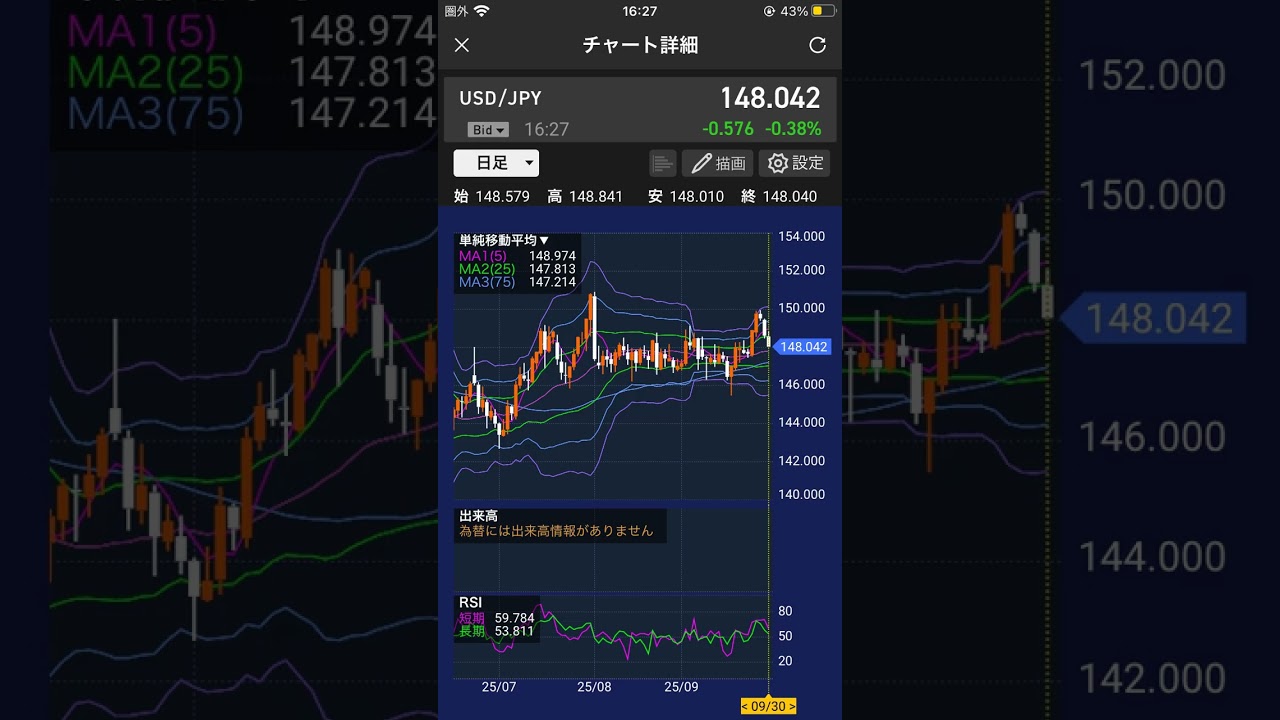Open the Bid price type dropdown

pos(488,130)
